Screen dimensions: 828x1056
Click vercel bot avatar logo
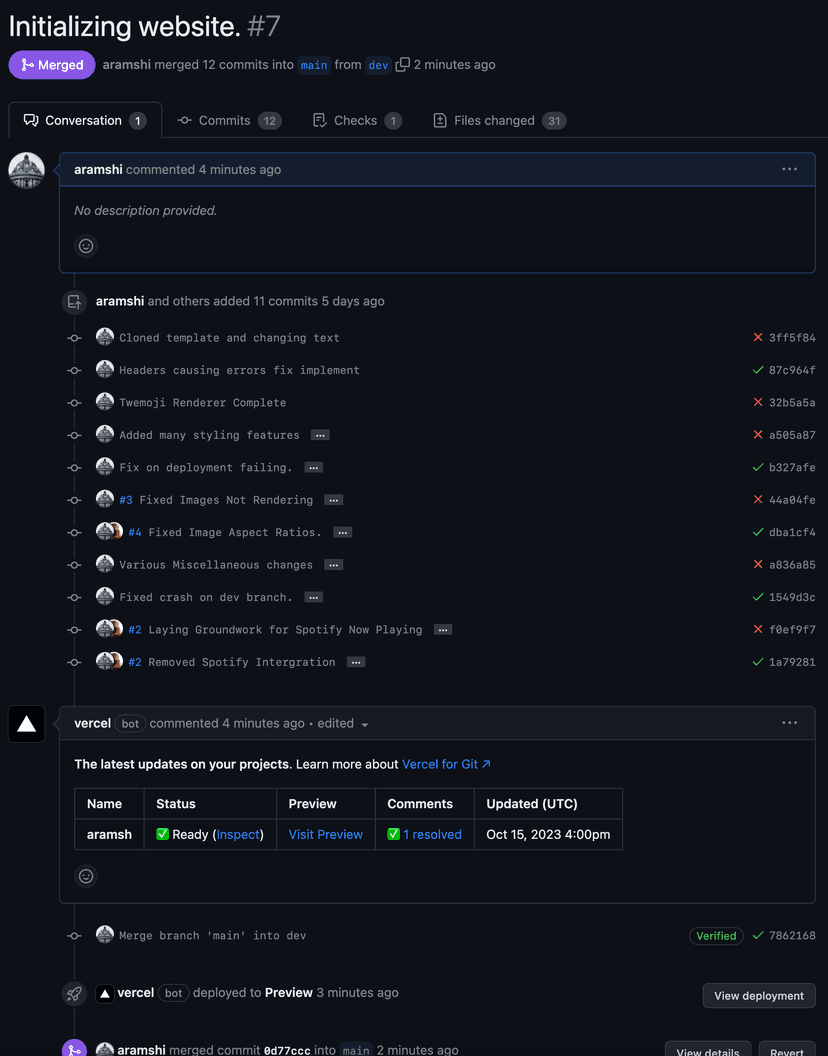click(27, 724)
